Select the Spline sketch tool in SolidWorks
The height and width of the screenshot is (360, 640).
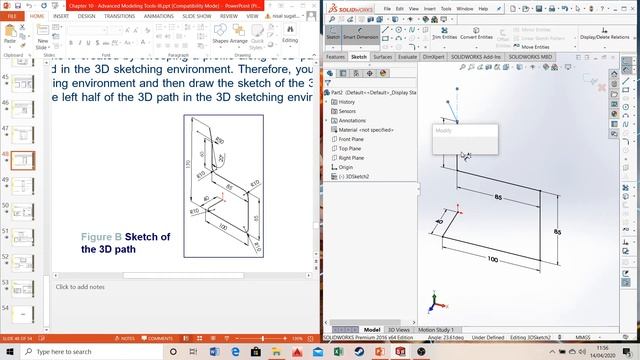412,30
